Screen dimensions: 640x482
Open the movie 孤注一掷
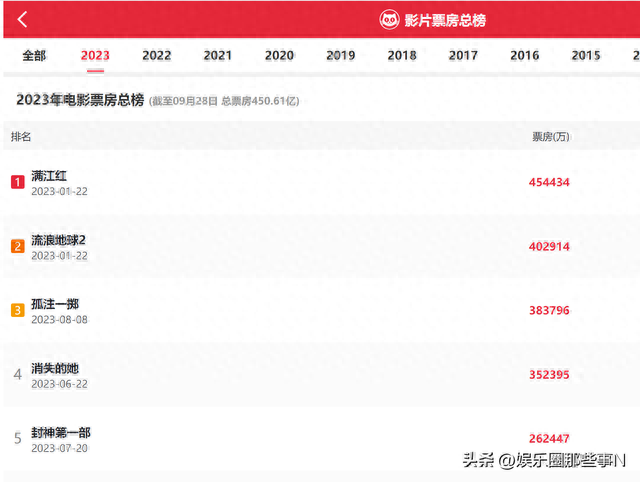55,304
